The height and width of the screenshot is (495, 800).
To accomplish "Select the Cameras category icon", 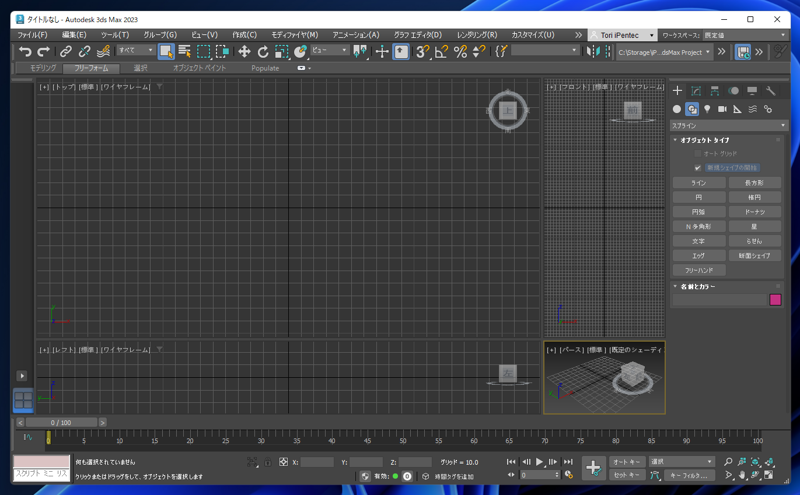I will pyautogui.click(x=722, y=109).
